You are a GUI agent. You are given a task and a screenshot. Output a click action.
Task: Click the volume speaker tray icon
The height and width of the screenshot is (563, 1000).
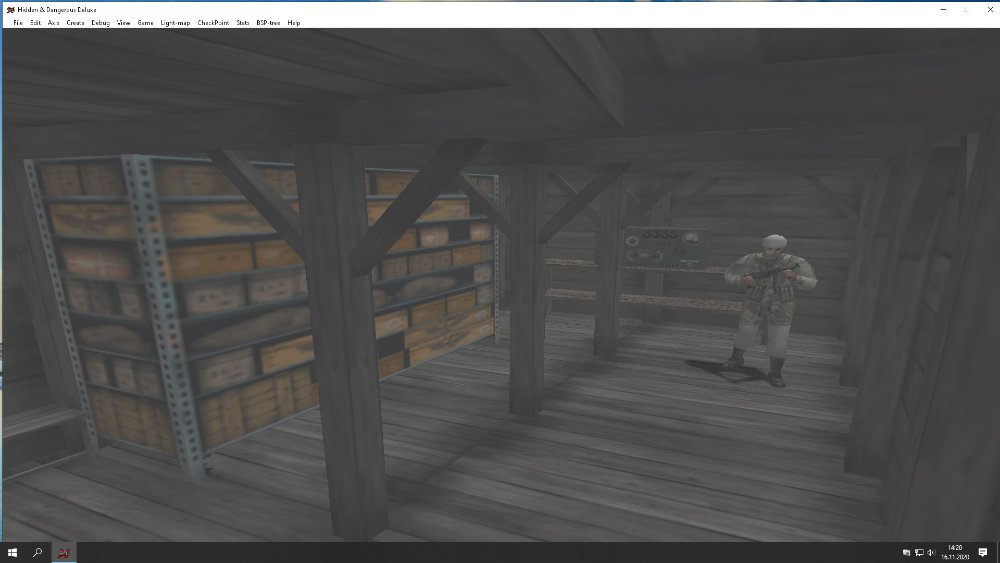(x=932, y=552)
